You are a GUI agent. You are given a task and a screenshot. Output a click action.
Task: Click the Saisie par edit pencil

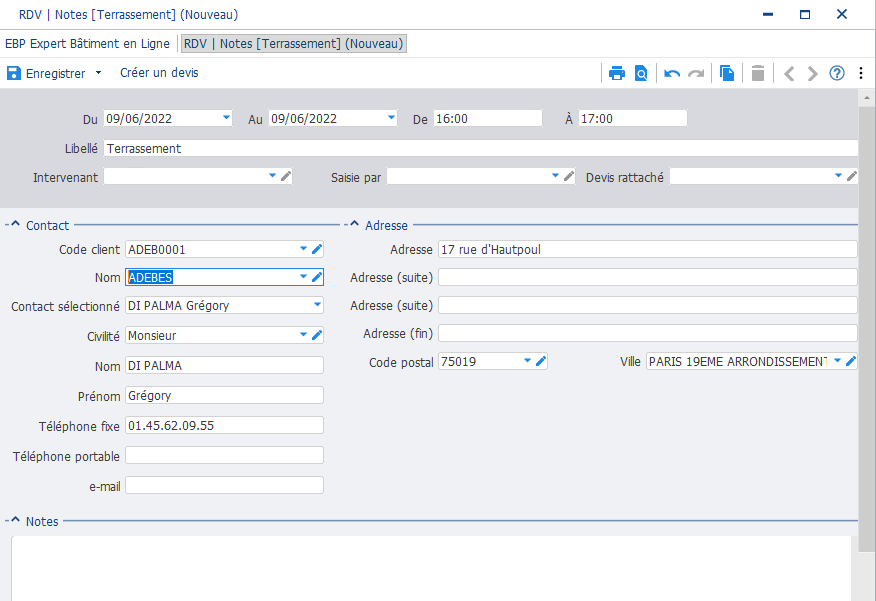569,177
